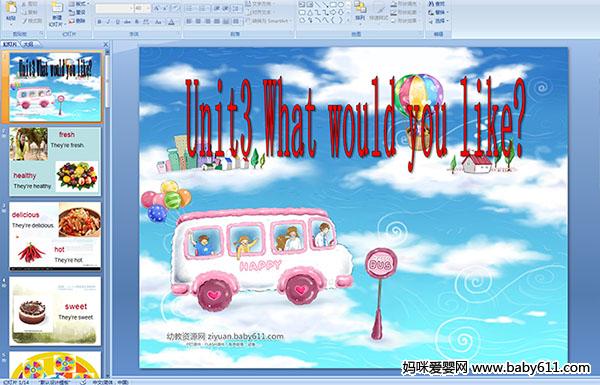Image resolution: width=600 pixels, height=385 pixels.
Task: Click the slide count indicator in status bar
Action: [x=16, y=382]
